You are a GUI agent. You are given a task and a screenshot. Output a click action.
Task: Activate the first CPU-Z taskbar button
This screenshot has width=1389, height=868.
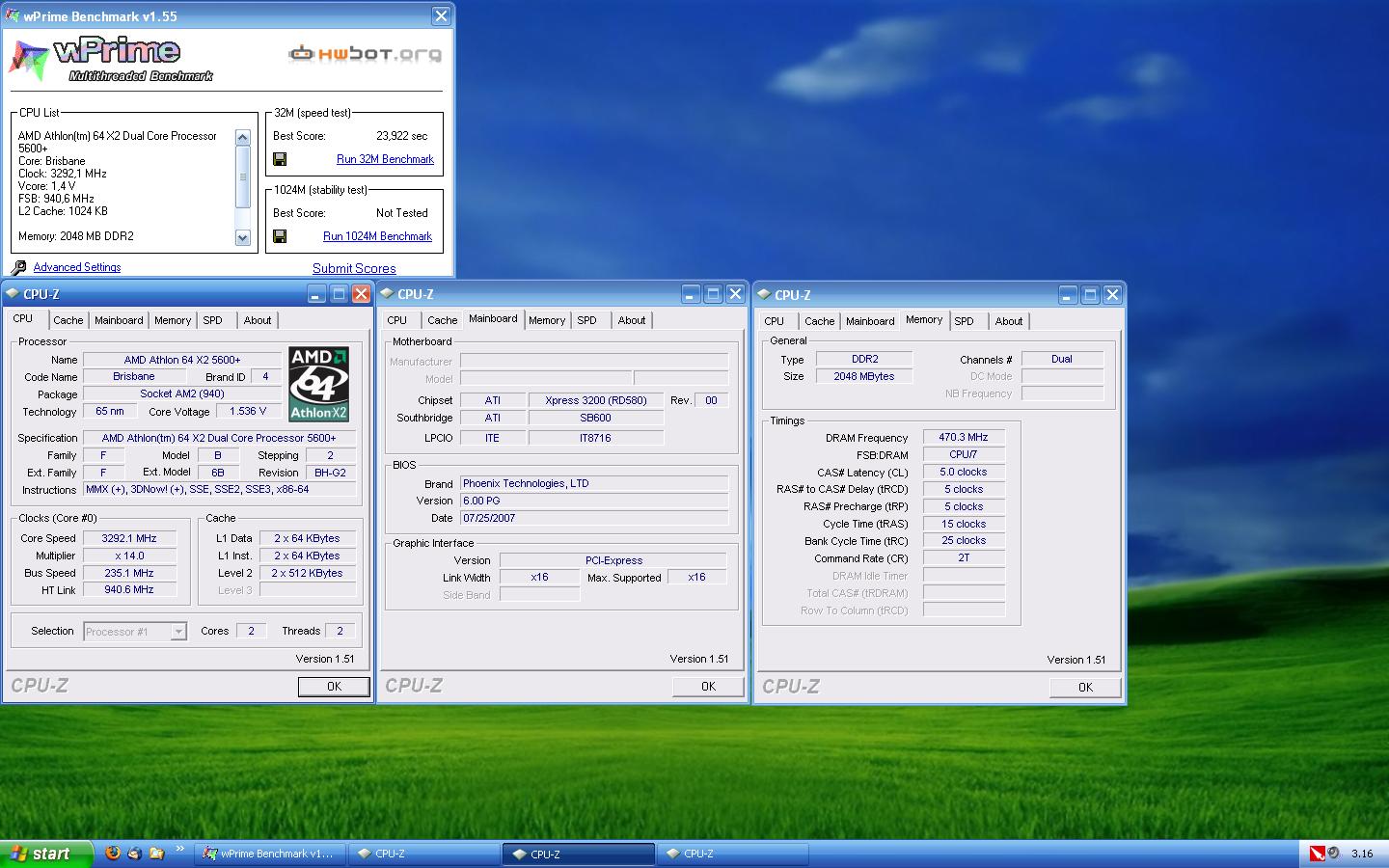tap(423, 854)
